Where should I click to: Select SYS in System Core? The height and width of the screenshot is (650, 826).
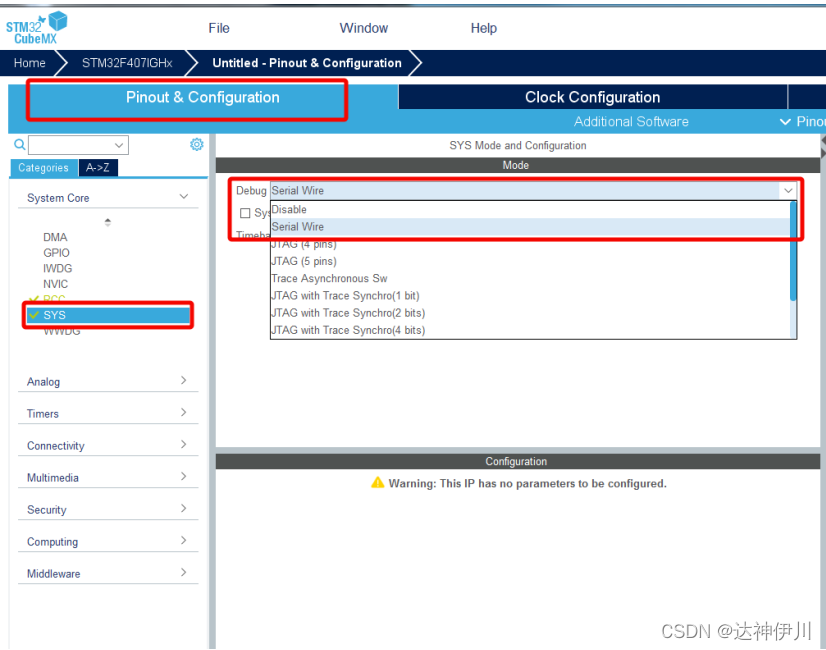(x=108, y=315)
